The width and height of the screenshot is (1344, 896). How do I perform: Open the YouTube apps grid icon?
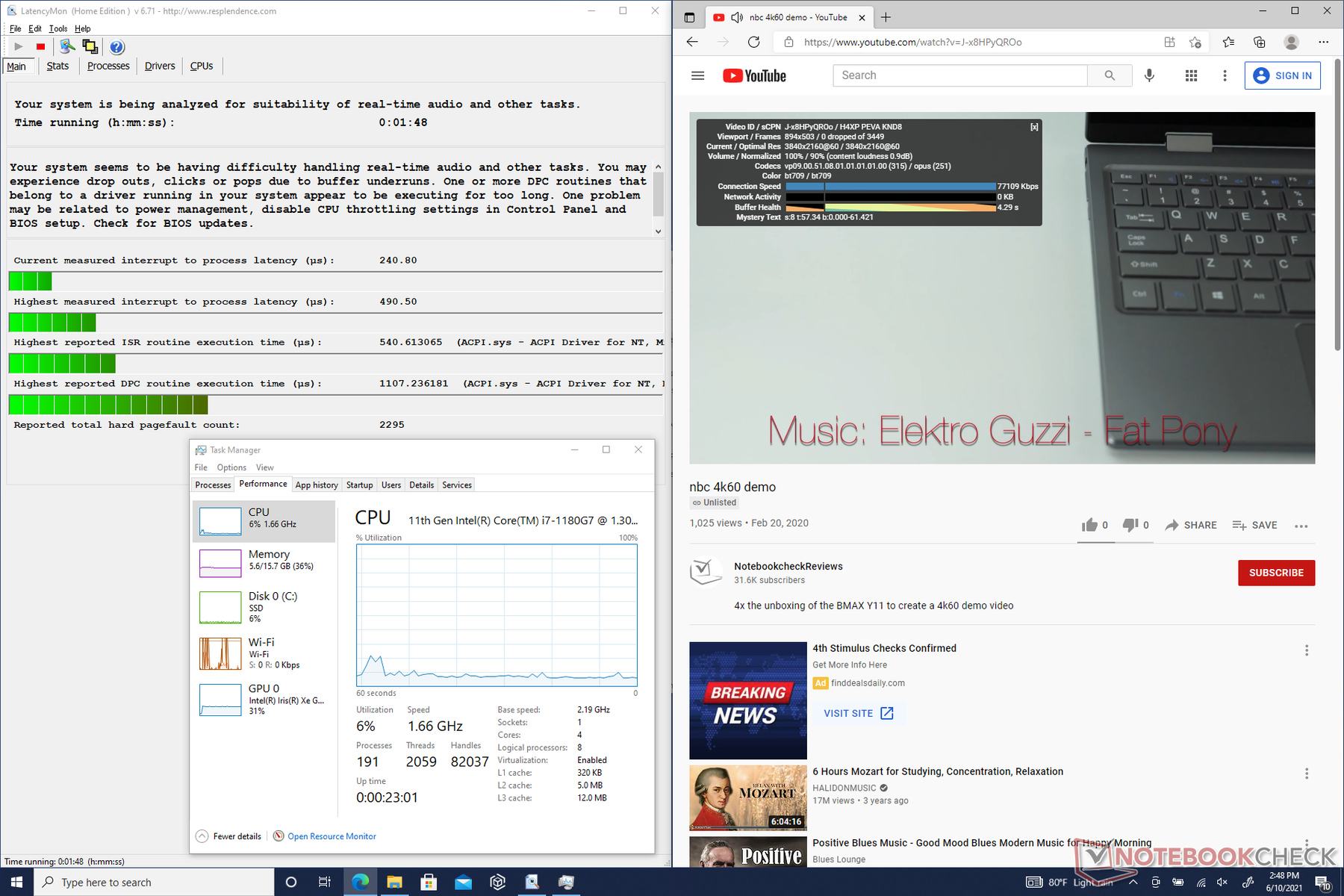point(1192,75)
